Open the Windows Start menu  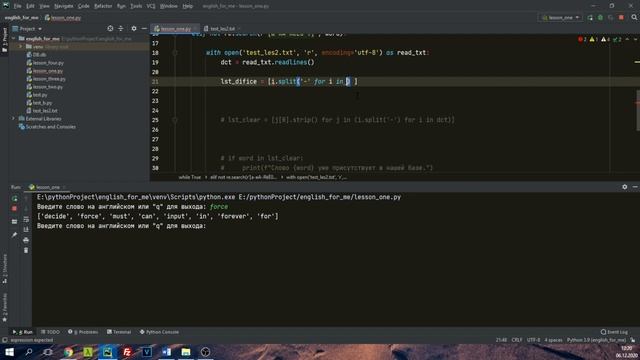pos(9,352)
